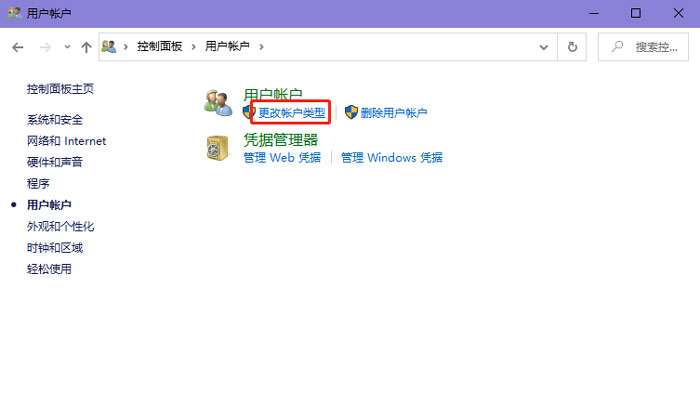
Task: Select 用户帐户 in the address breadcrumb
Action: [227, 46]
